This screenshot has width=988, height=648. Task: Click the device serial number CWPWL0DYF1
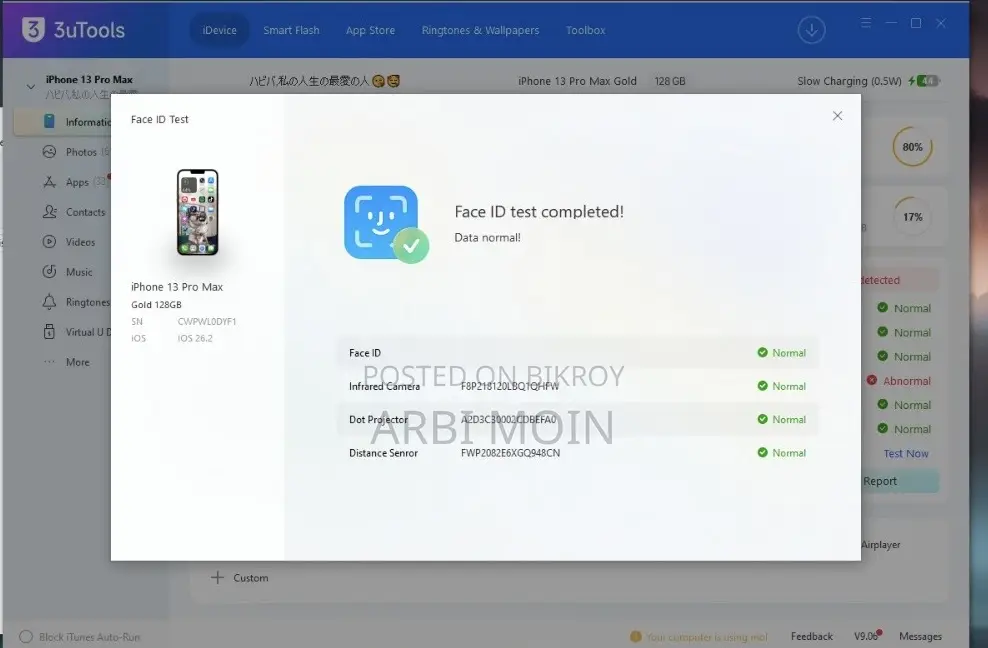207,321
